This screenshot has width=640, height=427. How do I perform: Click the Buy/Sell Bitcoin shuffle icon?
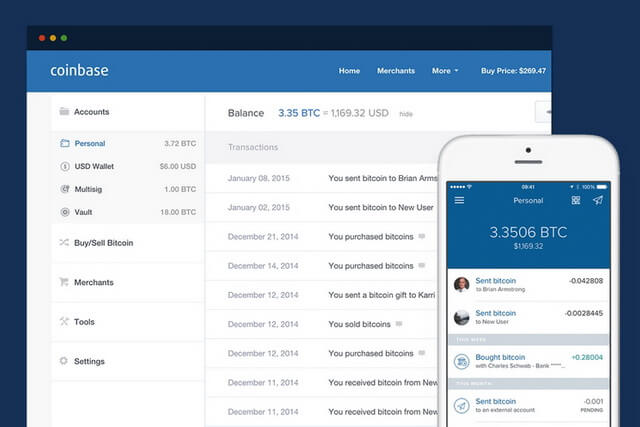(x=64, y=242)
